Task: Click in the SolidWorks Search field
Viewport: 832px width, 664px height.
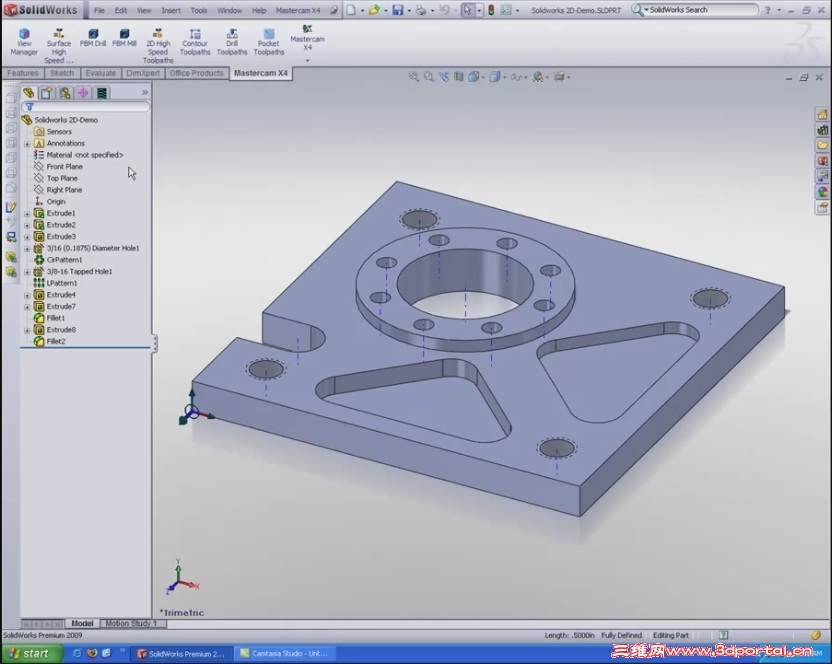Action: coord(700,10)
